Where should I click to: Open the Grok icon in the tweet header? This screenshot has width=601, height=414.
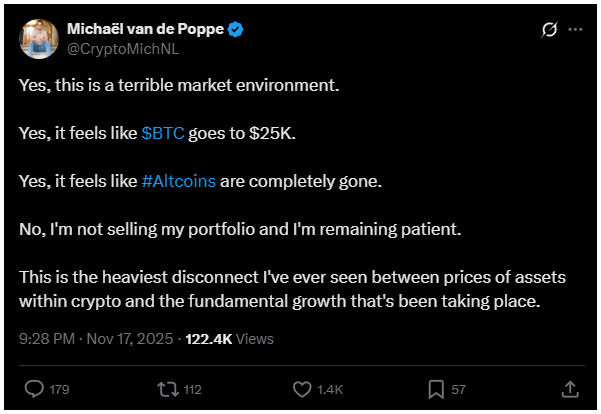tap(548, 30)
